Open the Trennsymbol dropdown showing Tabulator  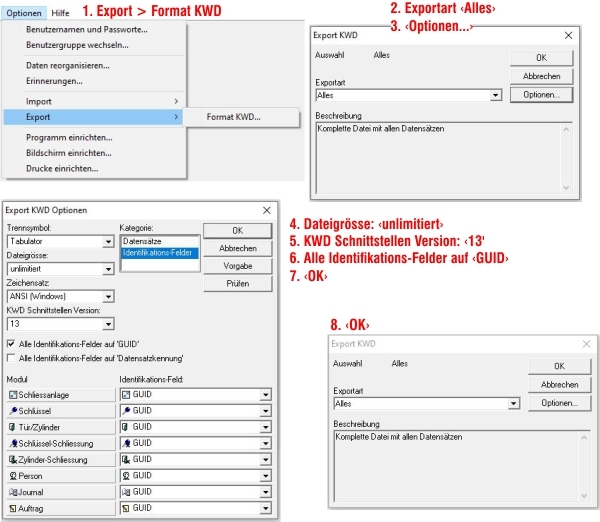pos(108,242)
